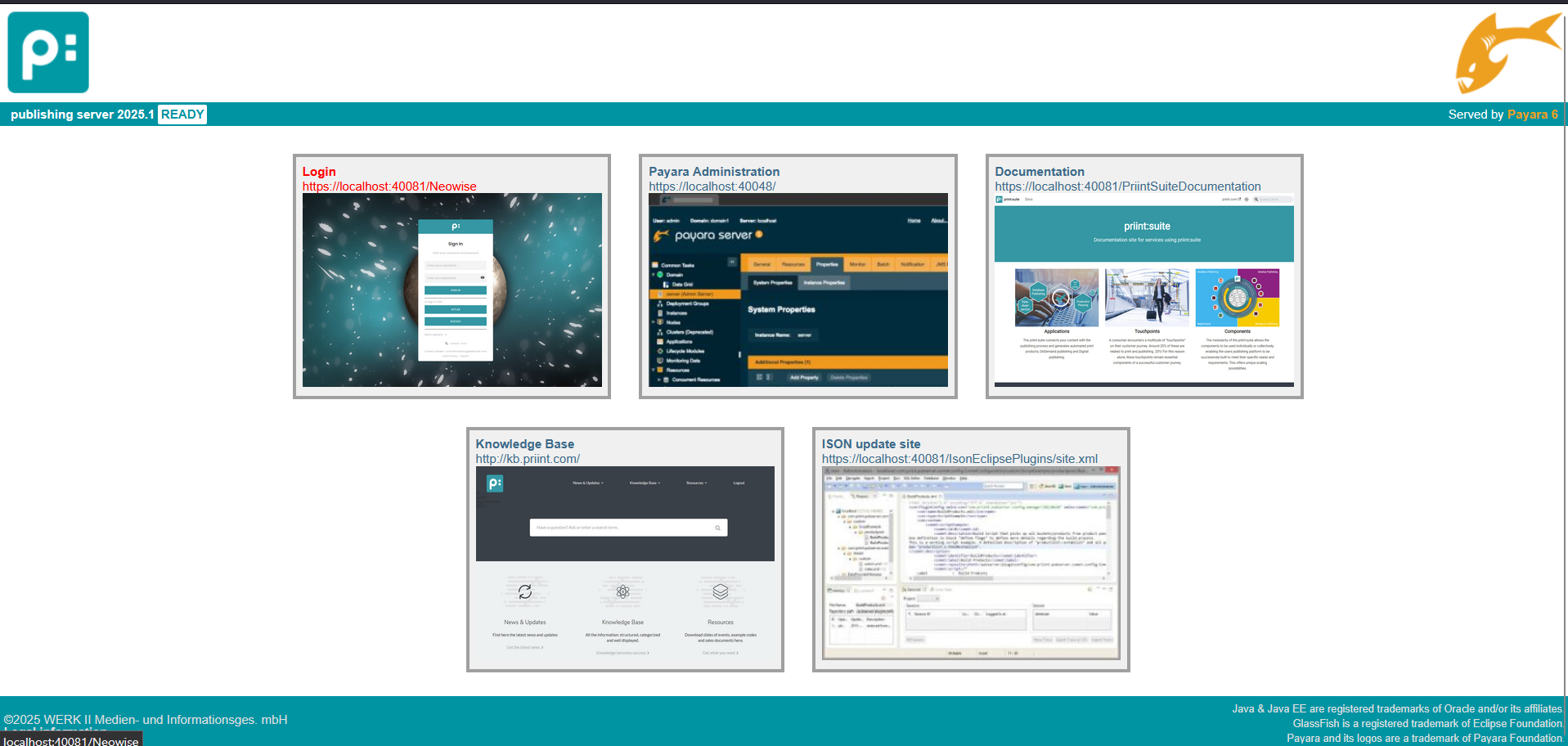The image size is (1568, 746).
Task: Click the READY status badge
Action: click(x=182, y=115)
